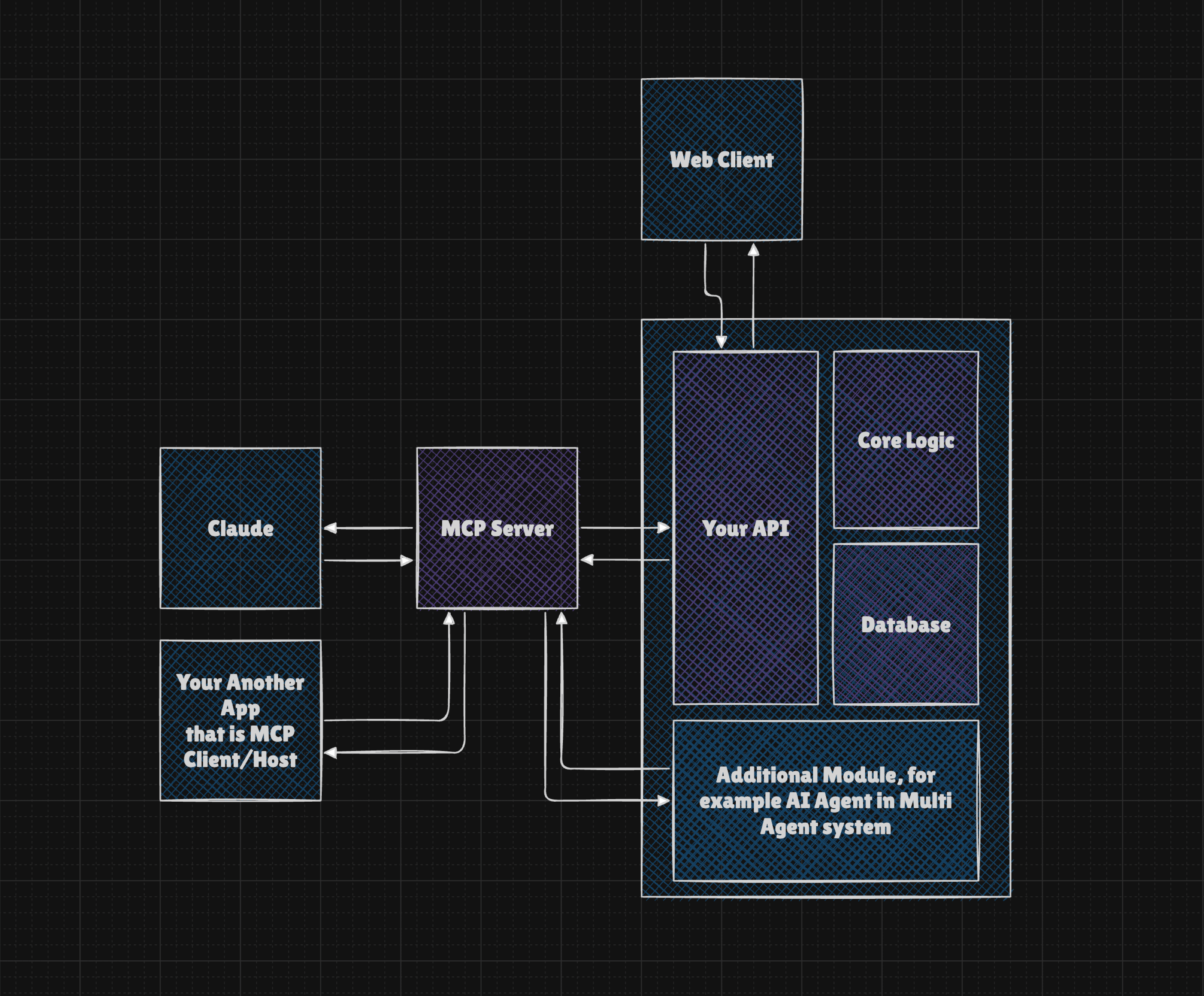Viewport: 1204px width, 996px height.
Task: Click the MCP Server text label
Action: pos(497,528)
